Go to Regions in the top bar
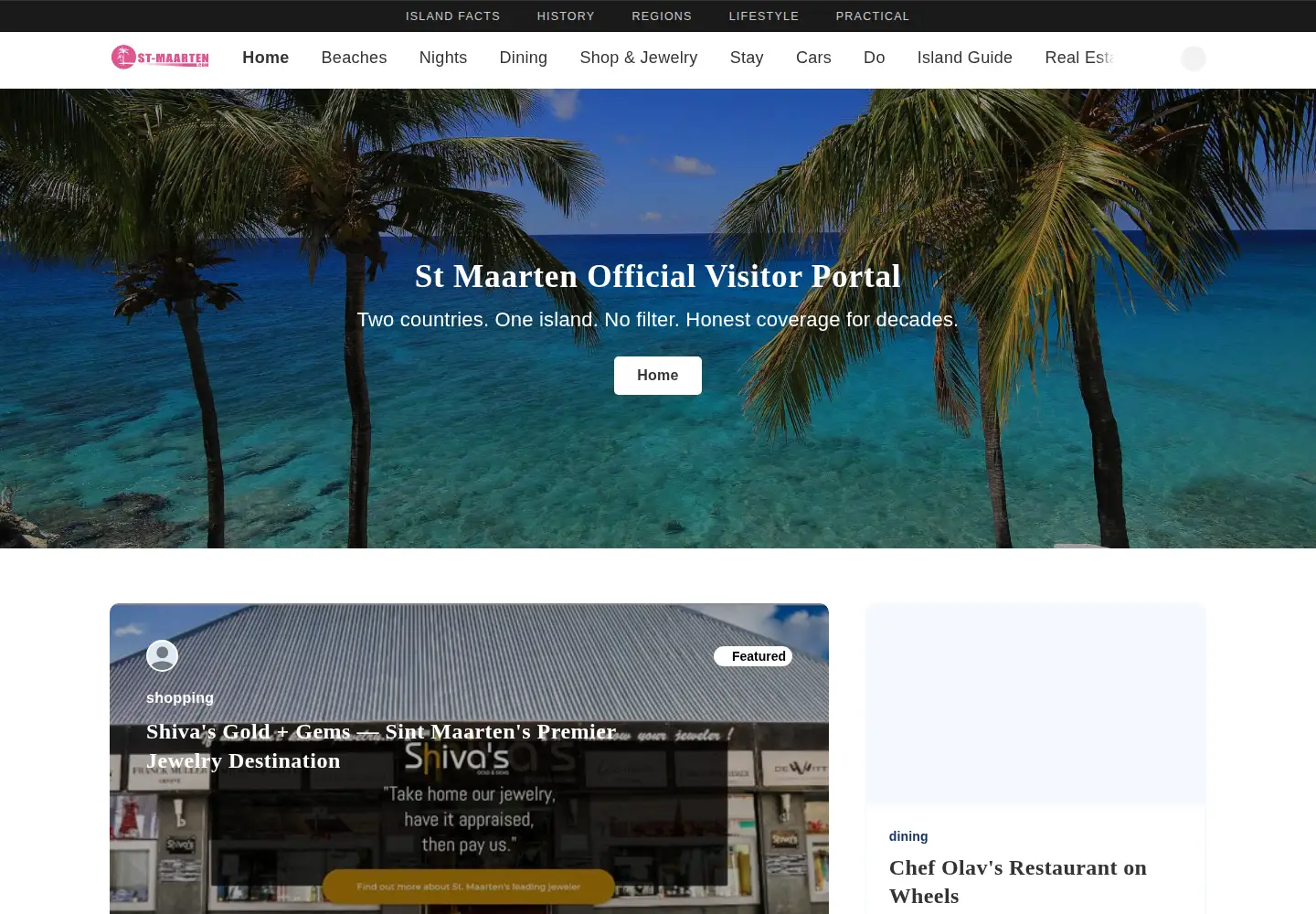Viewport: 1316px width, 914px height. [662, 16]
